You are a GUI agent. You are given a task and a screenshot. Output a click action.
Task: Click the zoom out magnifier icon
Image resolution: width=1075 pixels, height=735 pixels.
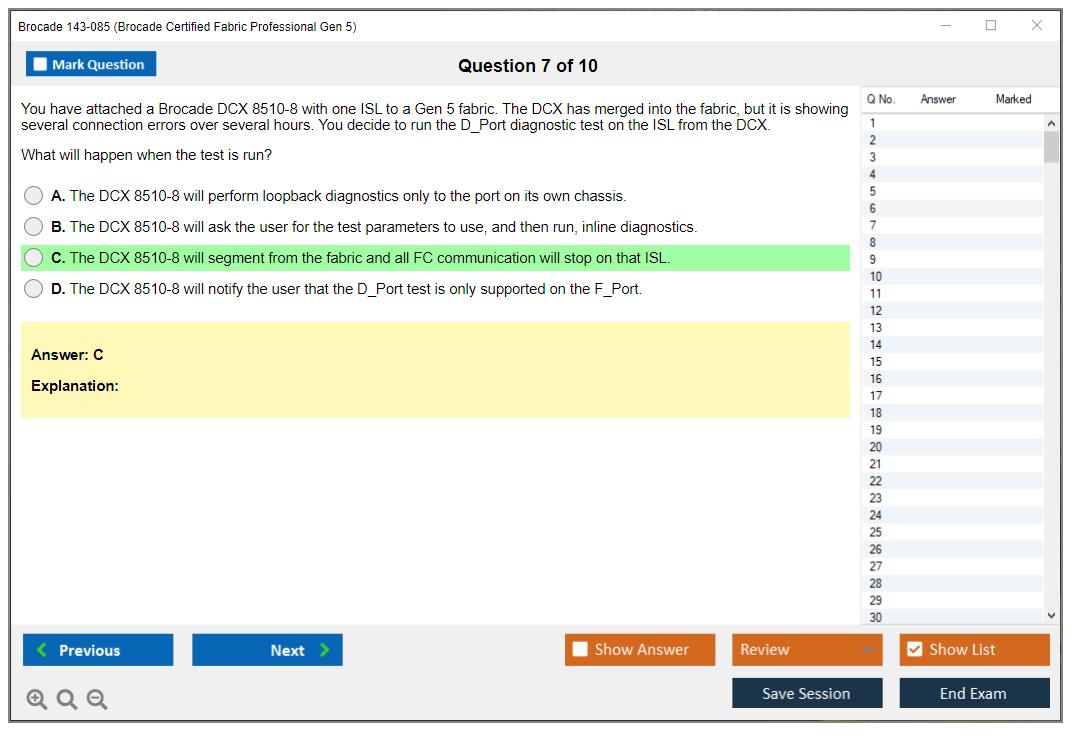click(97, 700)
